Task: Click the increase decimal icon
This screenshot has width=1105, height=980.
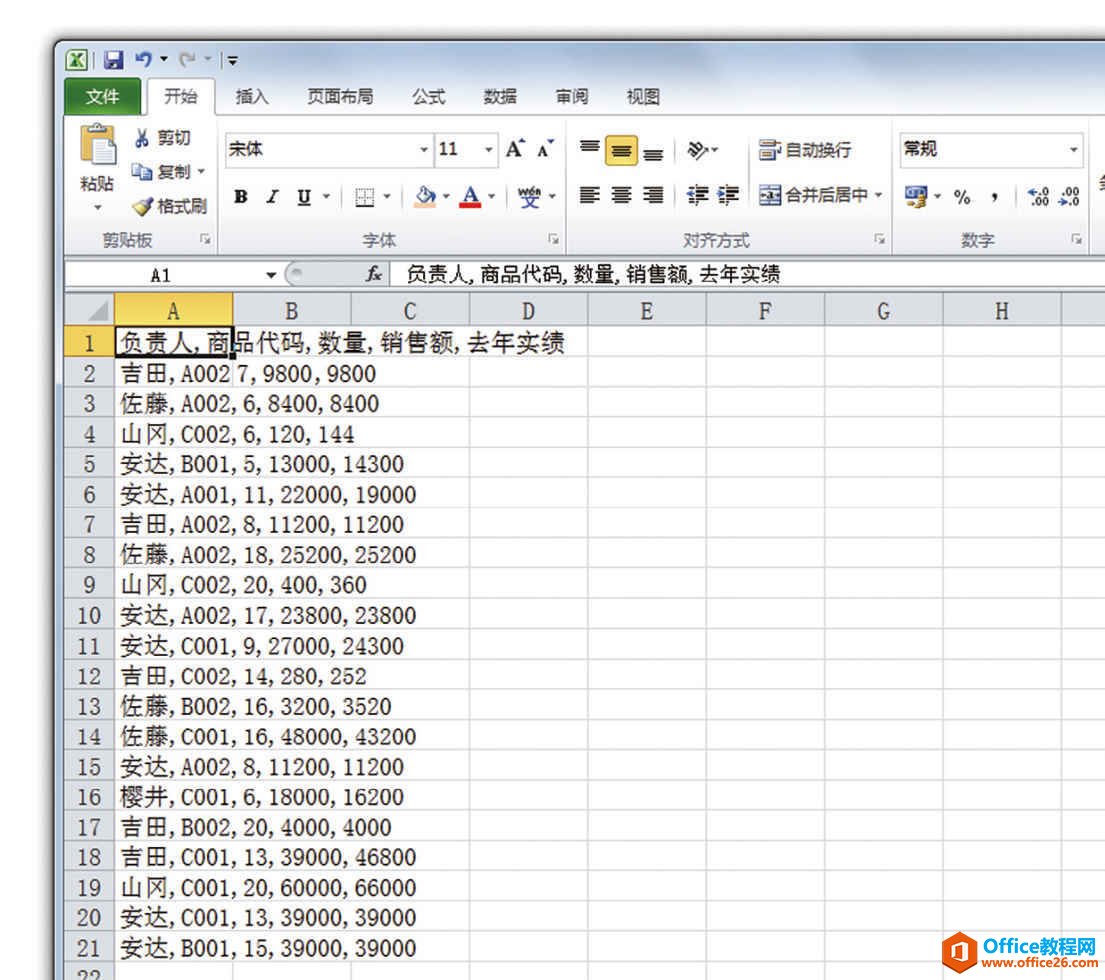Action: tap(1038, 197)
